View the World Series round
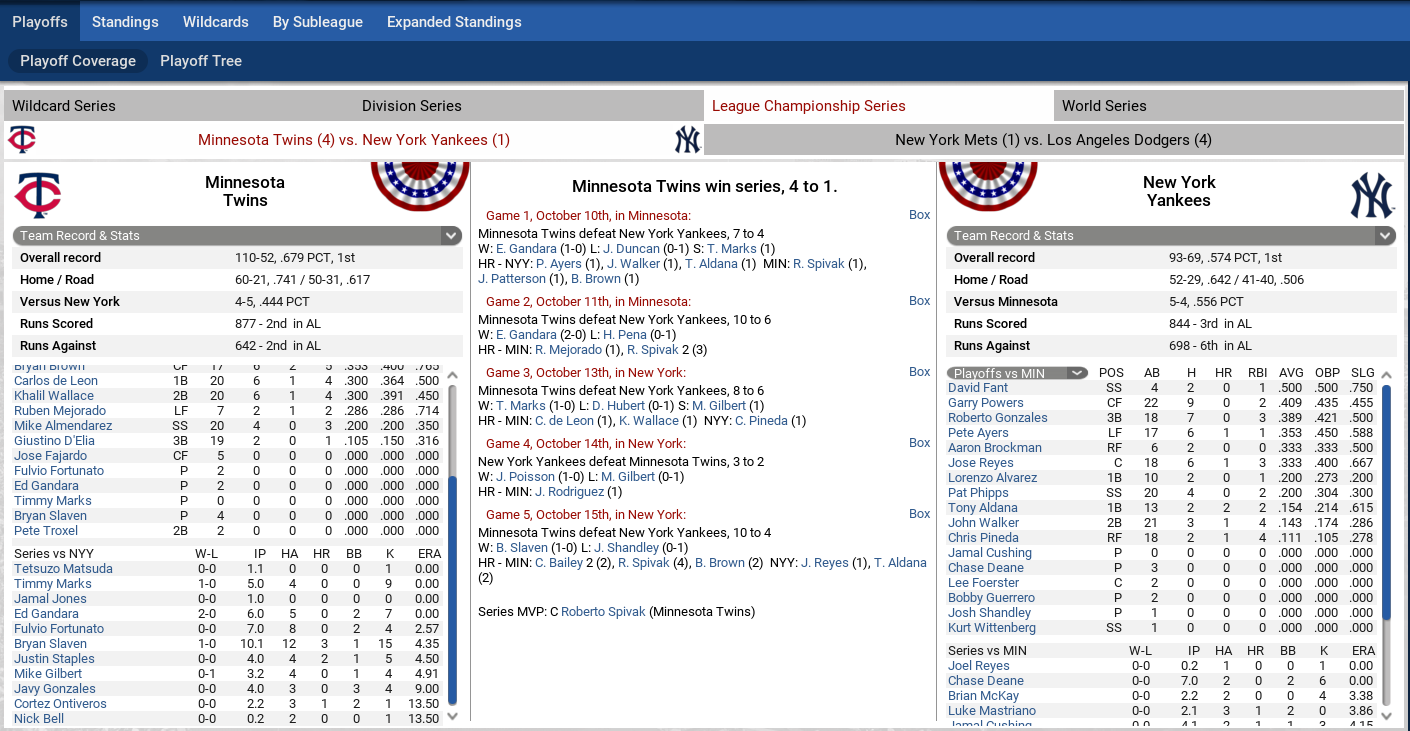Viewport: 1410px width, 731px height. [x=1229, y=106]
